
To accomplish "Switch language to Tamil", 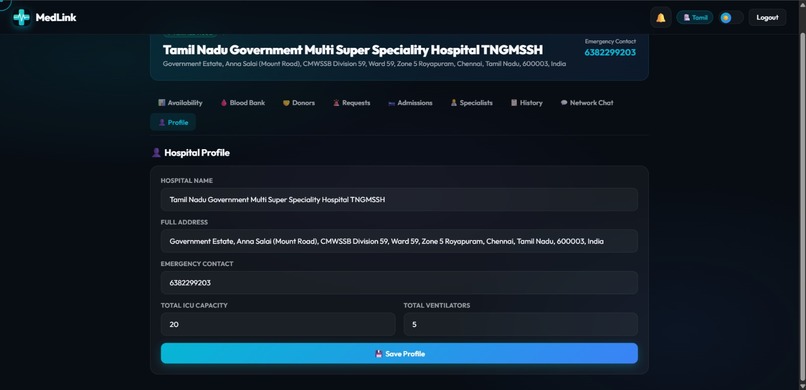I will click(695, 17).
